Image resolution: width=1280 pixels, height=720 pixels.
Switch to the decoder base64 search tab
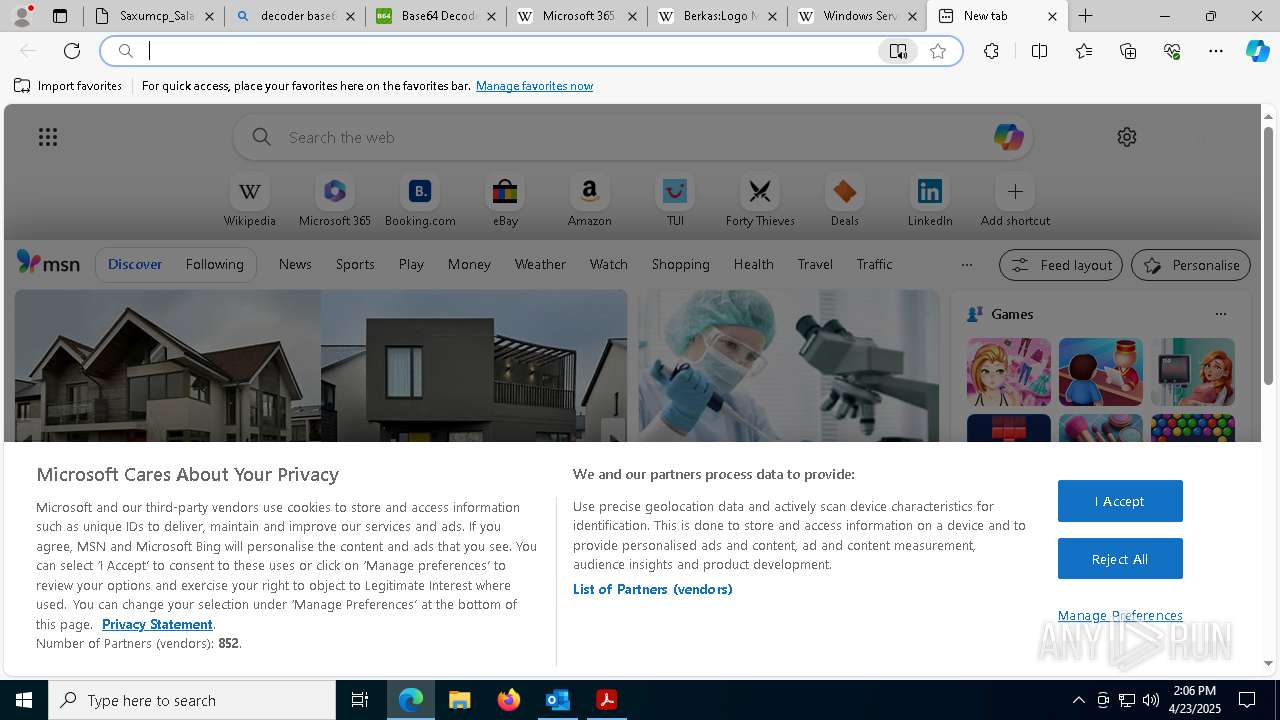294,16
